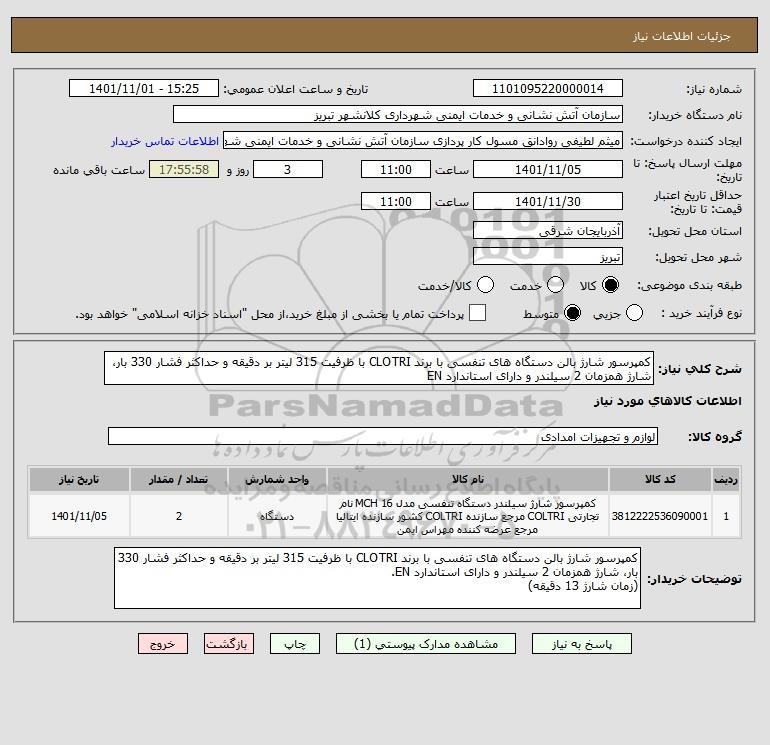Click the پاسخ به نیاز button

tap(582, 644)
